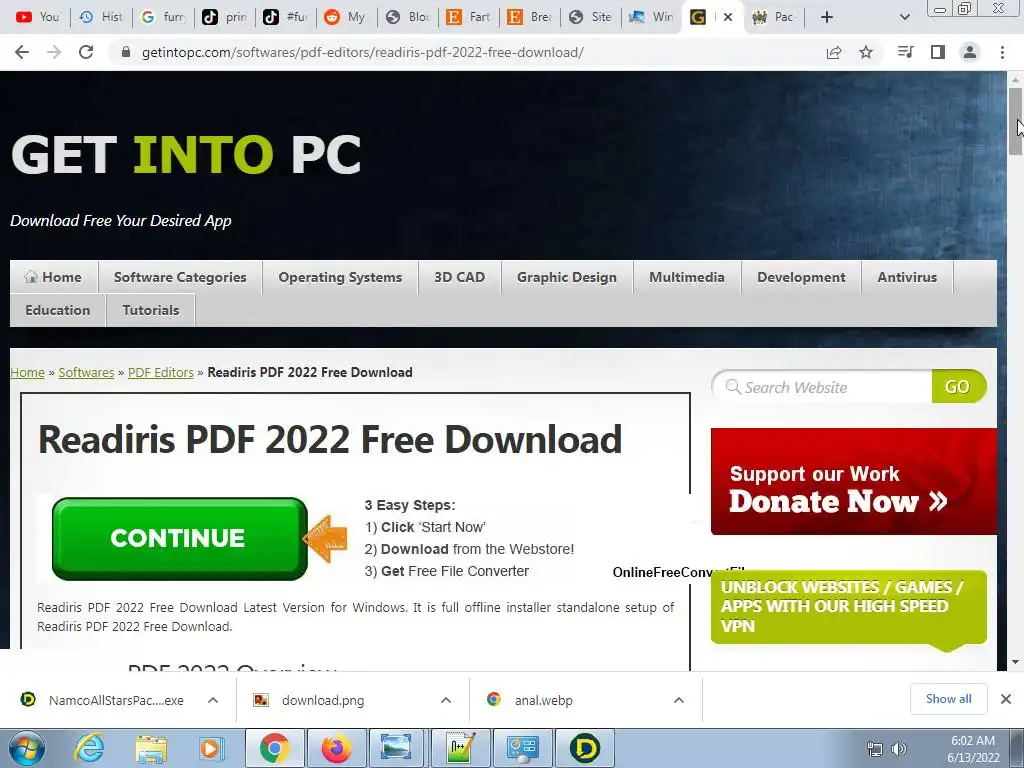
Task: Switch to the first TikTok tab
Action: tap(225, 17)
